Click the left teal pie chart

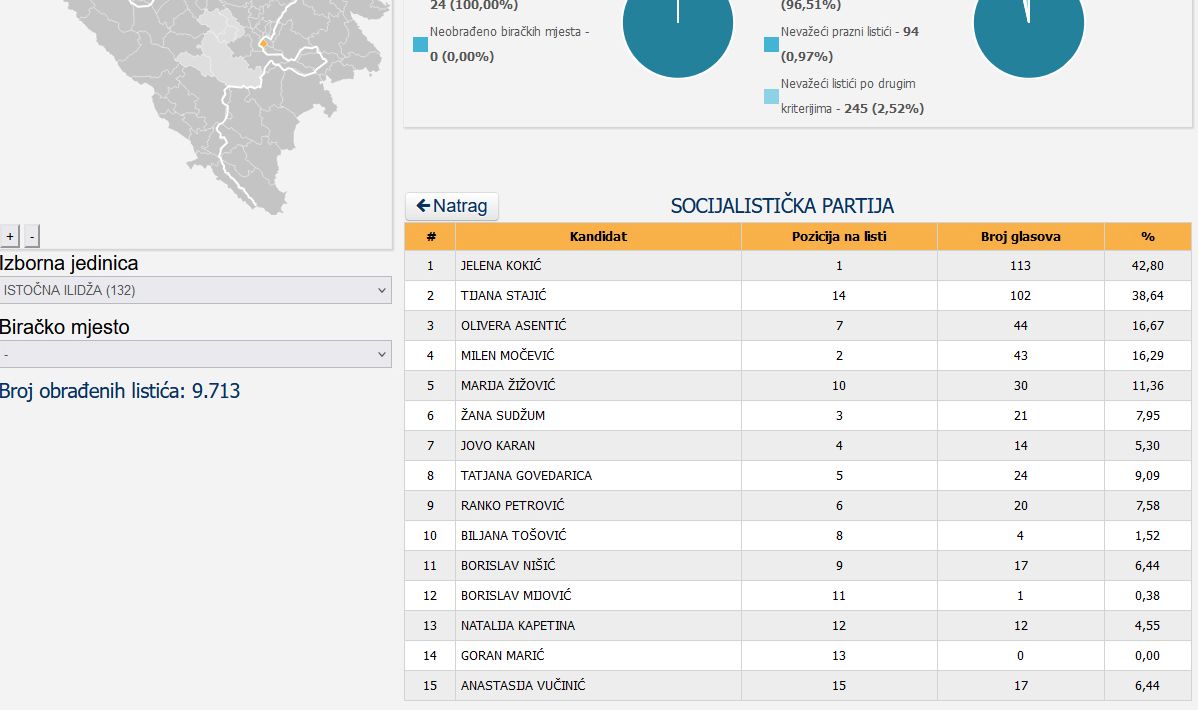678,23
